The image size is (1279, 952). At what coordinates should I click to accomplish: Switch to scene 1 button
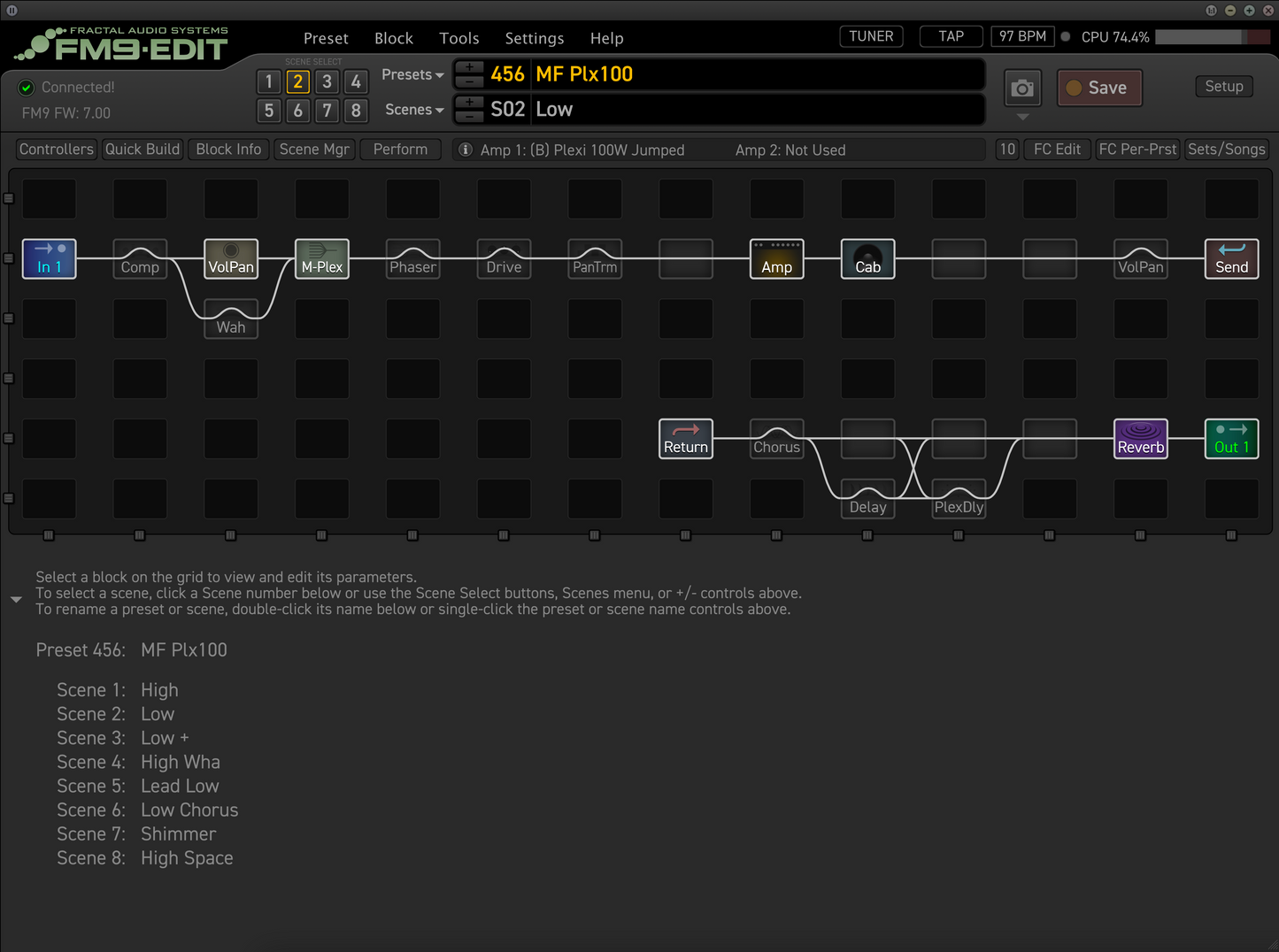pyautogui.click(x=269, y=81)
